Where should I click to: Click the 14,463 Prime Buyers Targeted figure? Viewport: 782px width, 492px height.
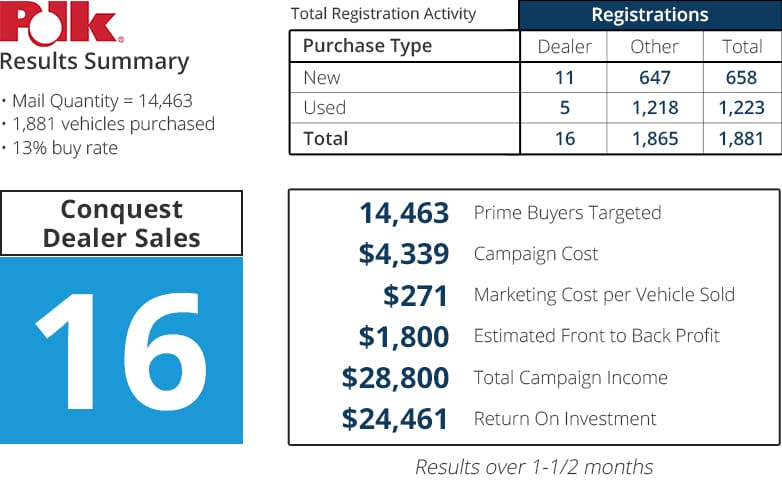404,213
